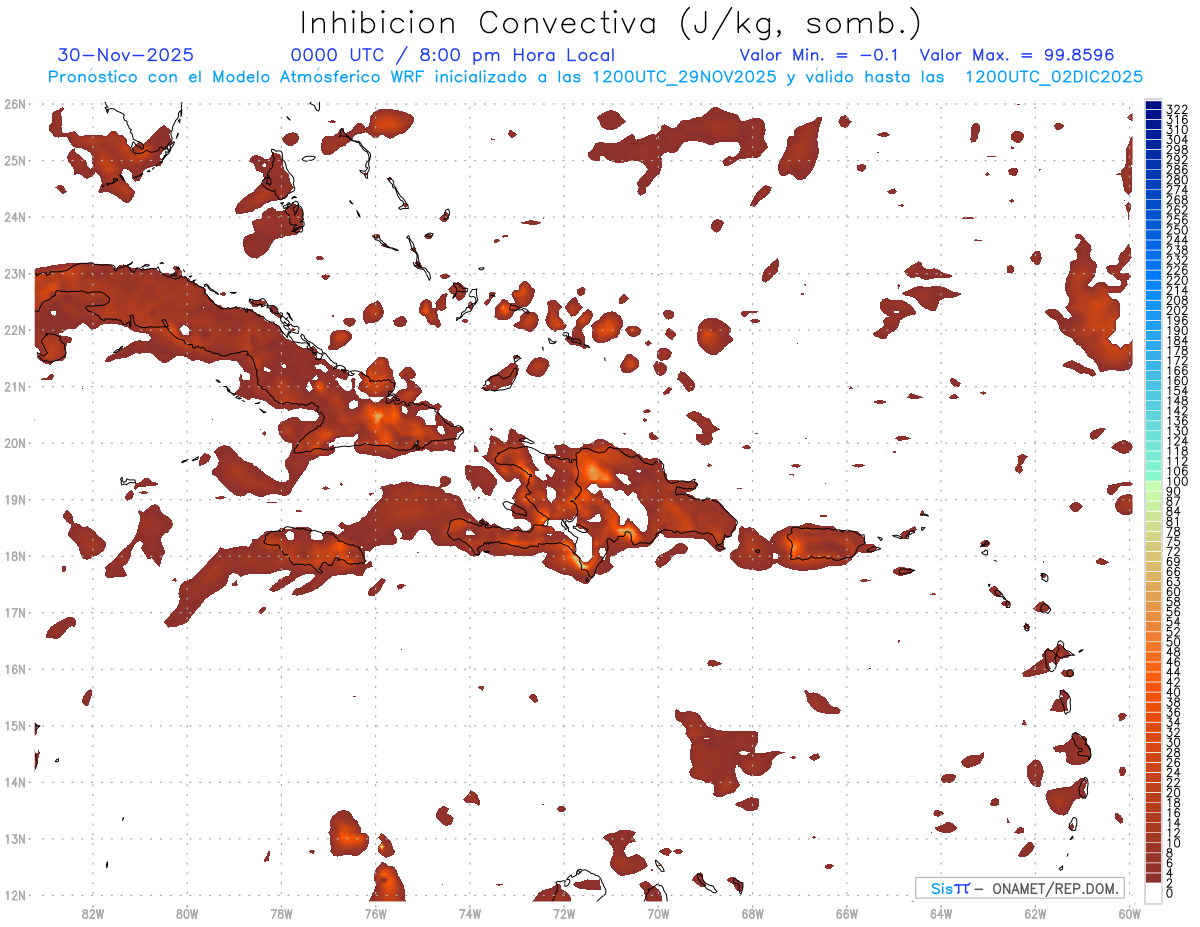
Task: Click the 20N latitude label
Action: pyautogui.click(x=15, y=443)
